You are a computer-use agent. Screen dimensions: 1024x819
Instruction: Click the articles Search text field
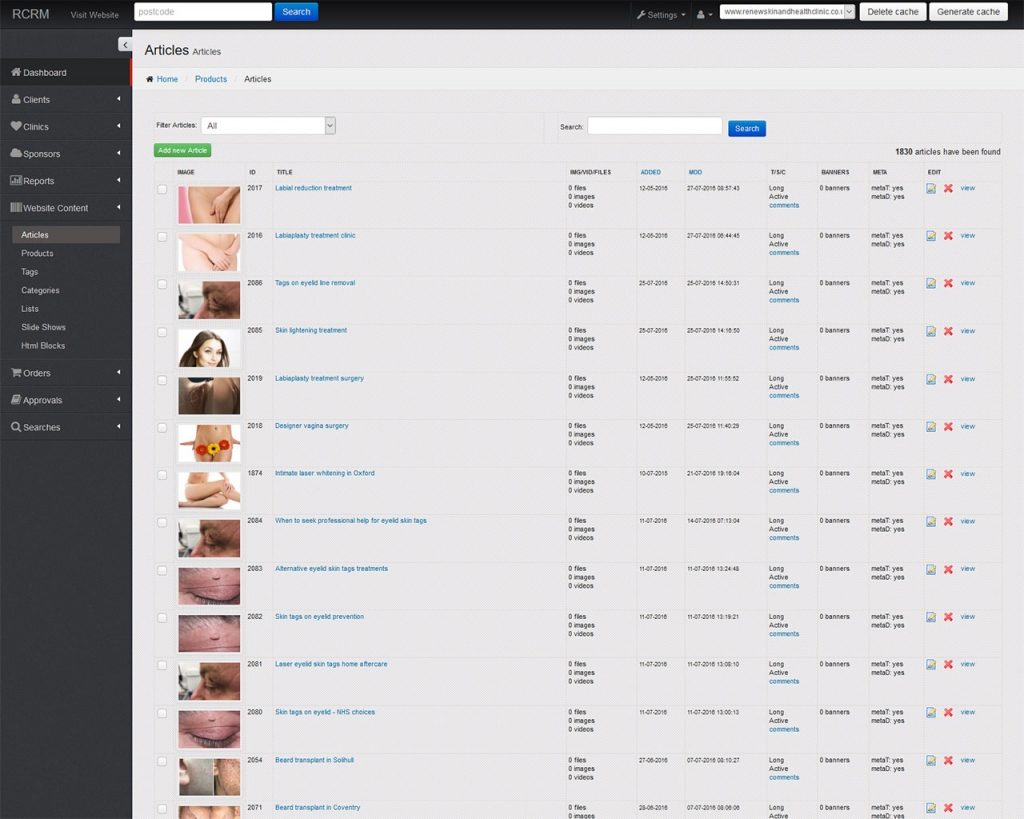click(x=655, y=126)
